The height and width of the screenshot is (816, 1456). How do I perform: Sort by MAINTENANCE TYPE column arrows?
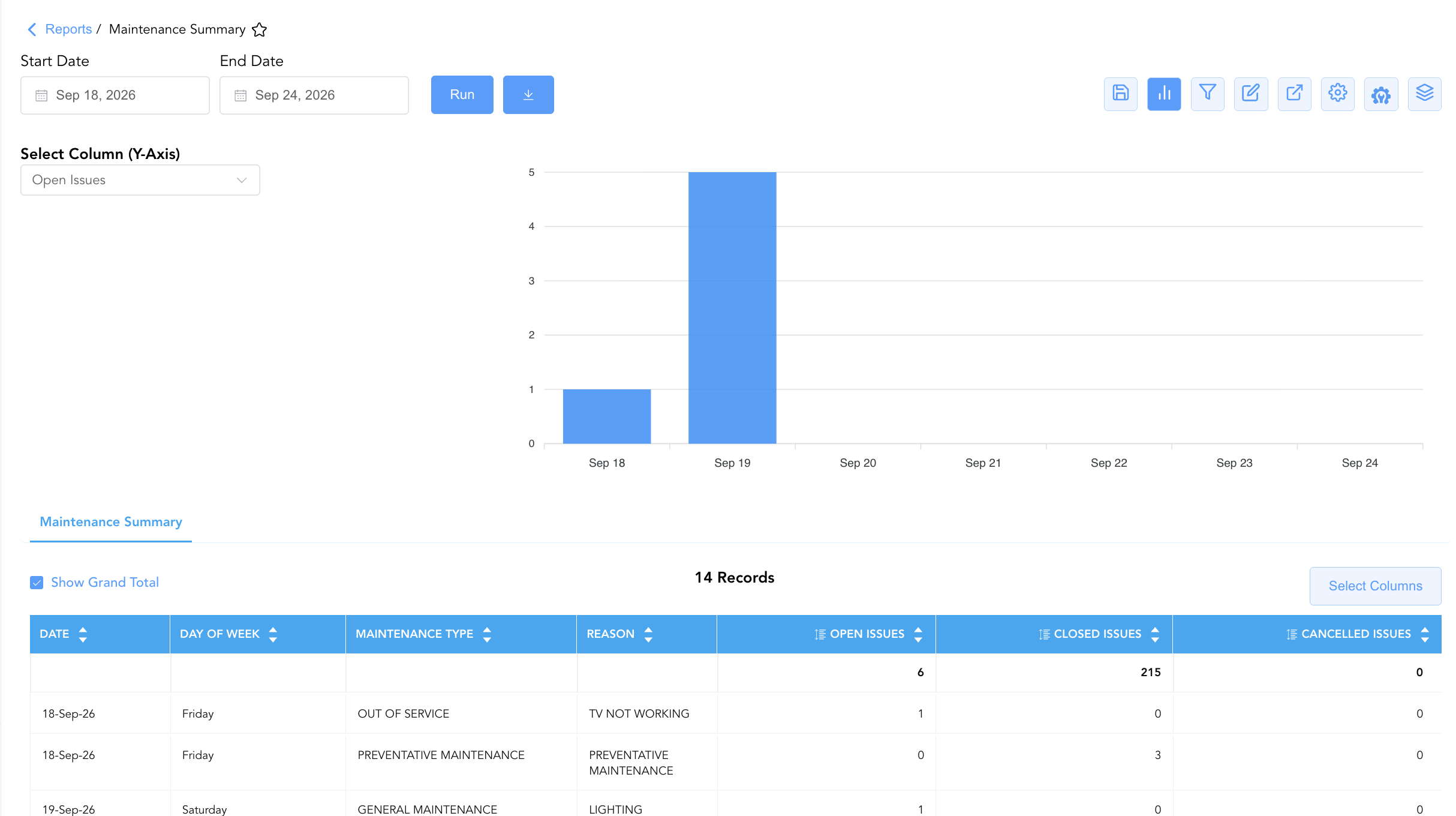[x=487, y=634]
